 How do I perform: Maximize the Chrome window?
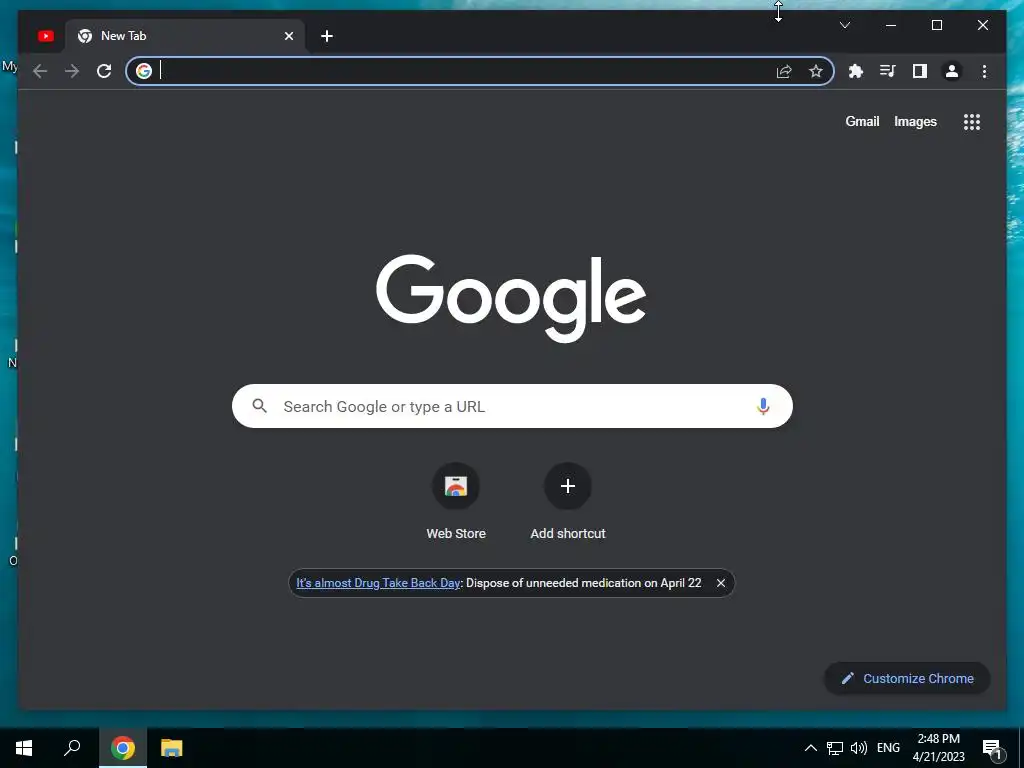click(x=936, y=25)
